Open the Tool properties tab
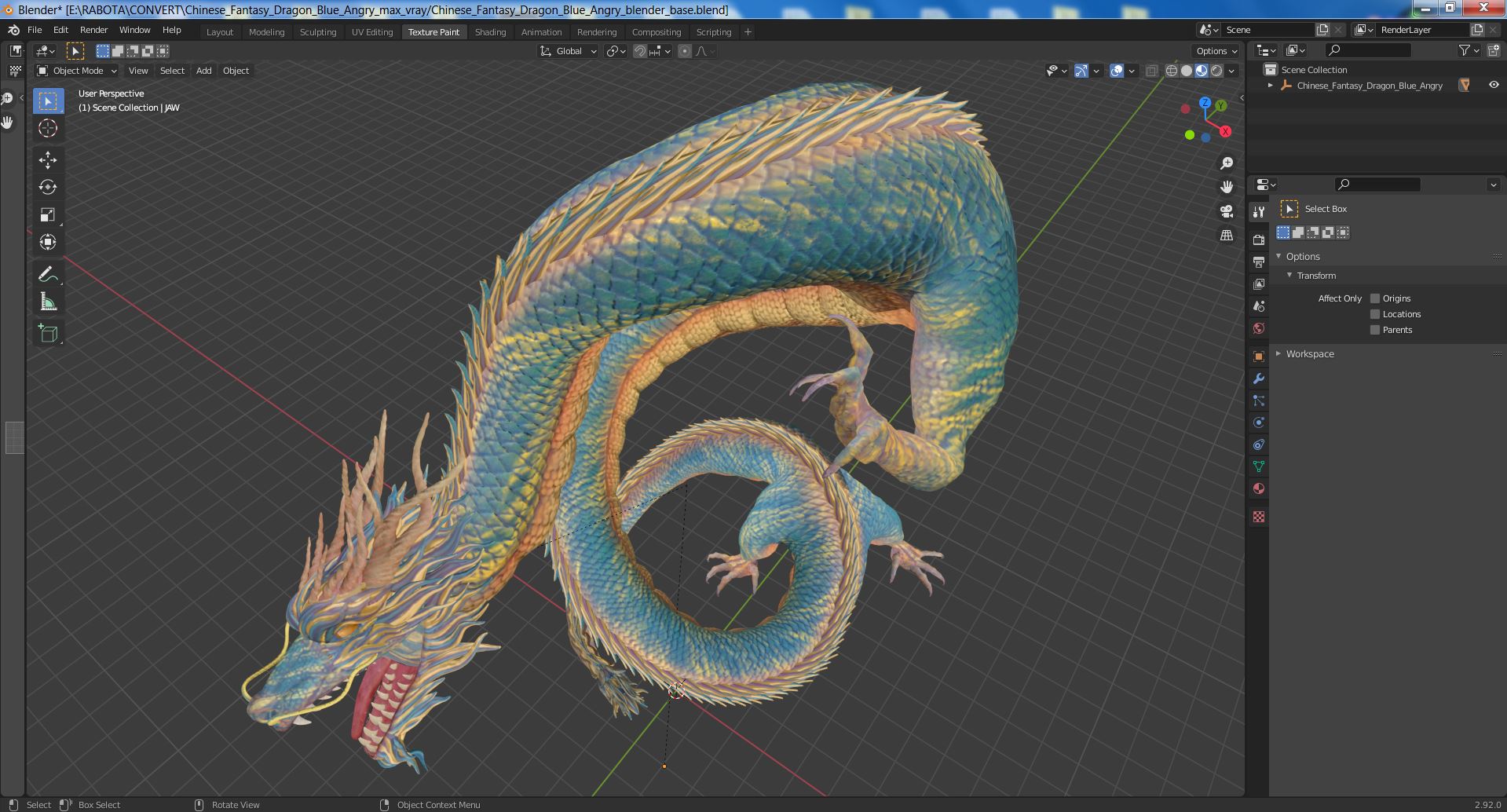Viewport: 1507px width, 812px height. 1259,211
